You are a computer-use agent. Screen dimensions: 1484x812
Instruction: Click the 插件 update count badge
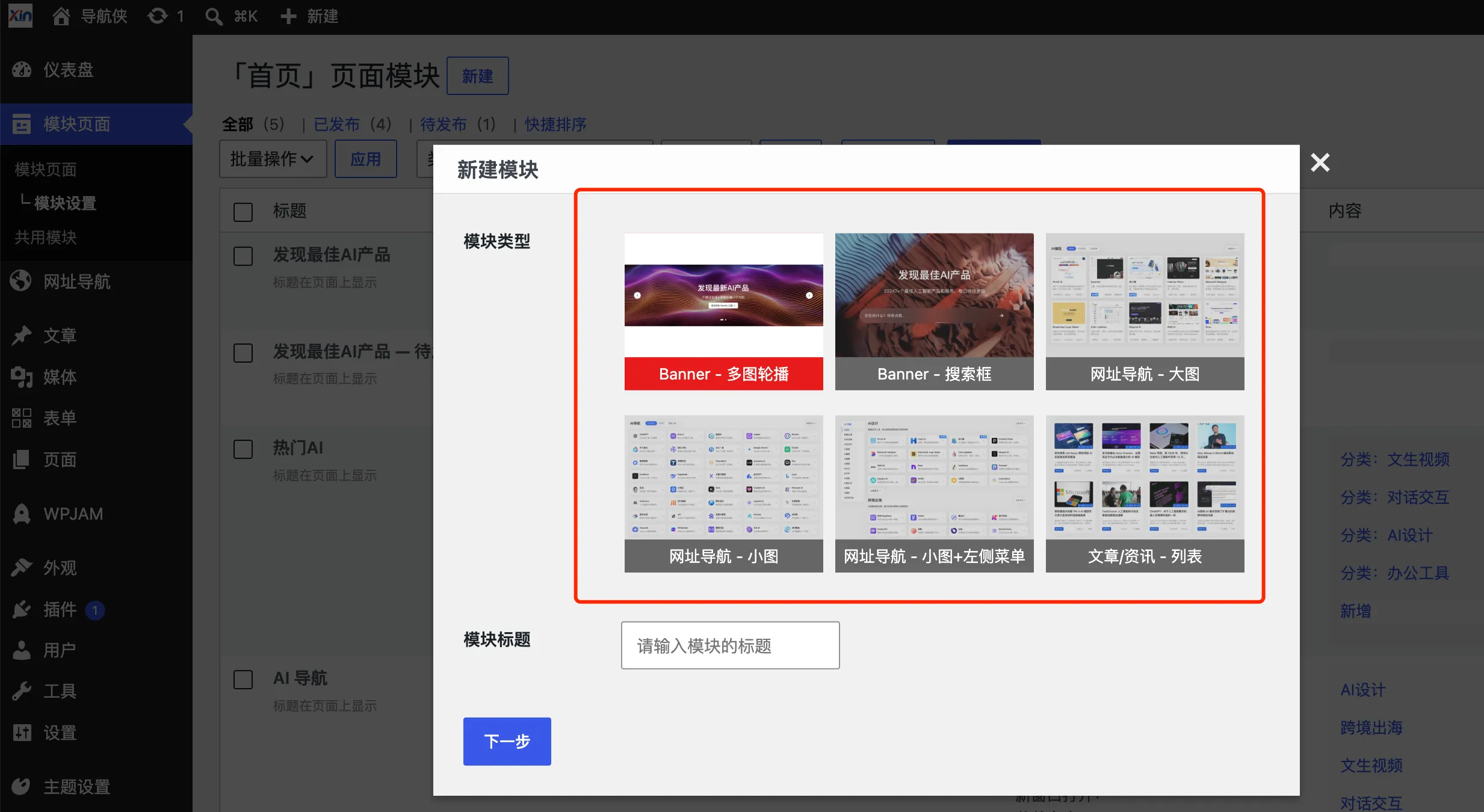click(x=95, y=610)
